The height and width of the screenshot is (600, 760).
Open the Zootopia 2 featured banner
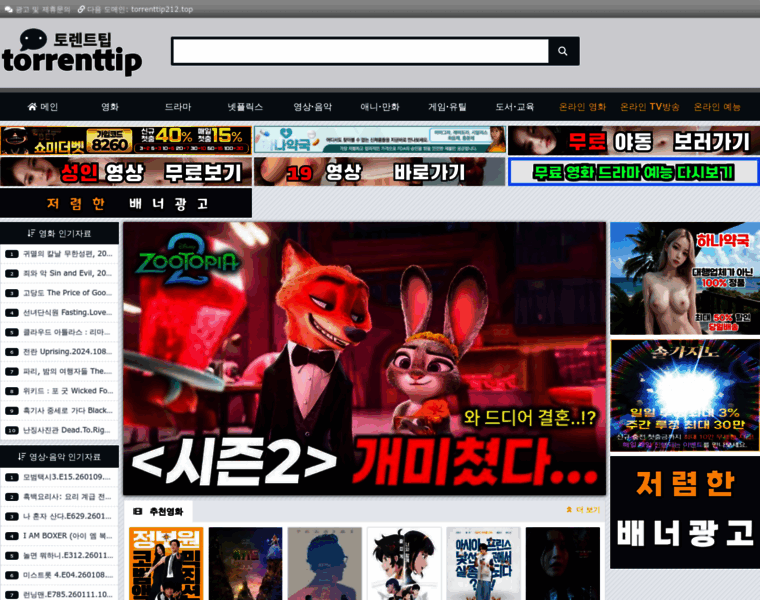coord(364,359)
